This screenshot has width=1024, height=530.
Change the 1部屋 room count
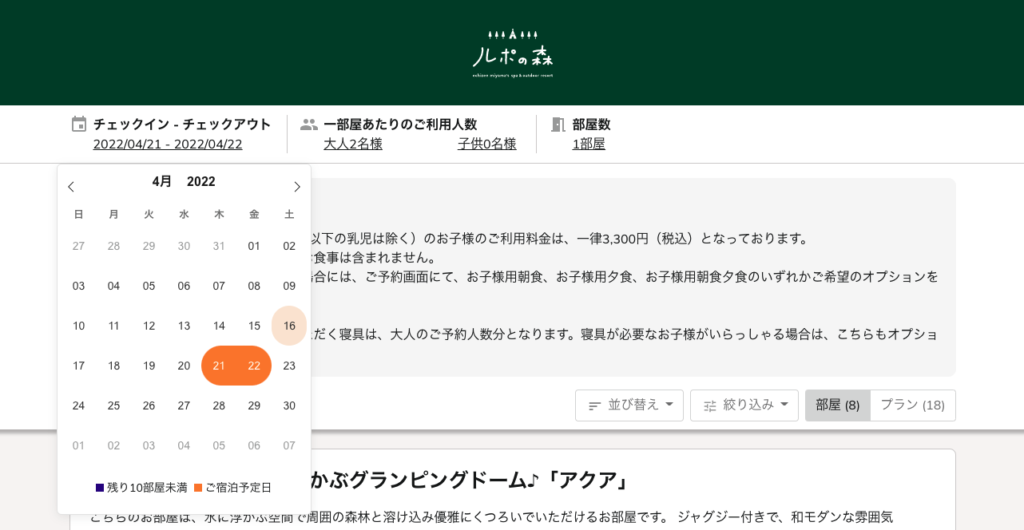588,144
